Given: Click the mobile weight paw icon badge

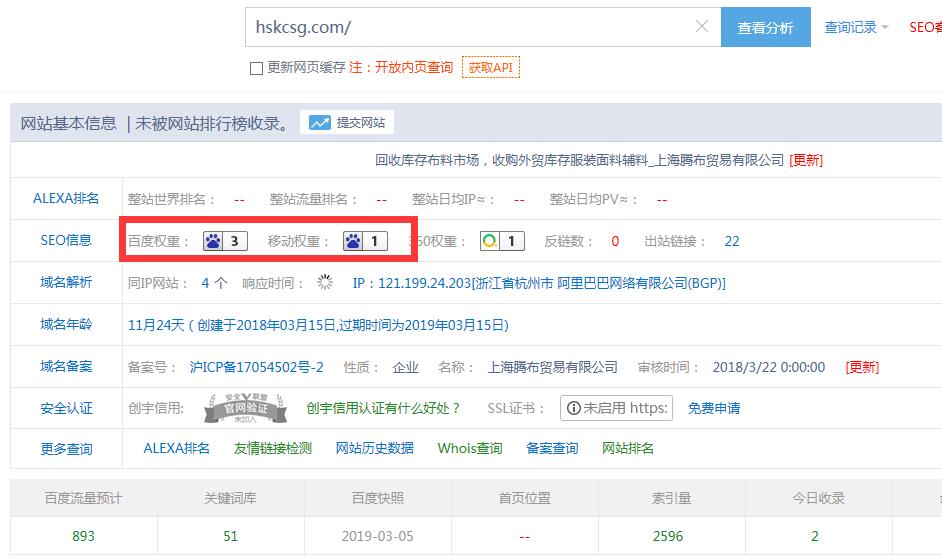Looking at the screenshot, I should tap(365, 241).
